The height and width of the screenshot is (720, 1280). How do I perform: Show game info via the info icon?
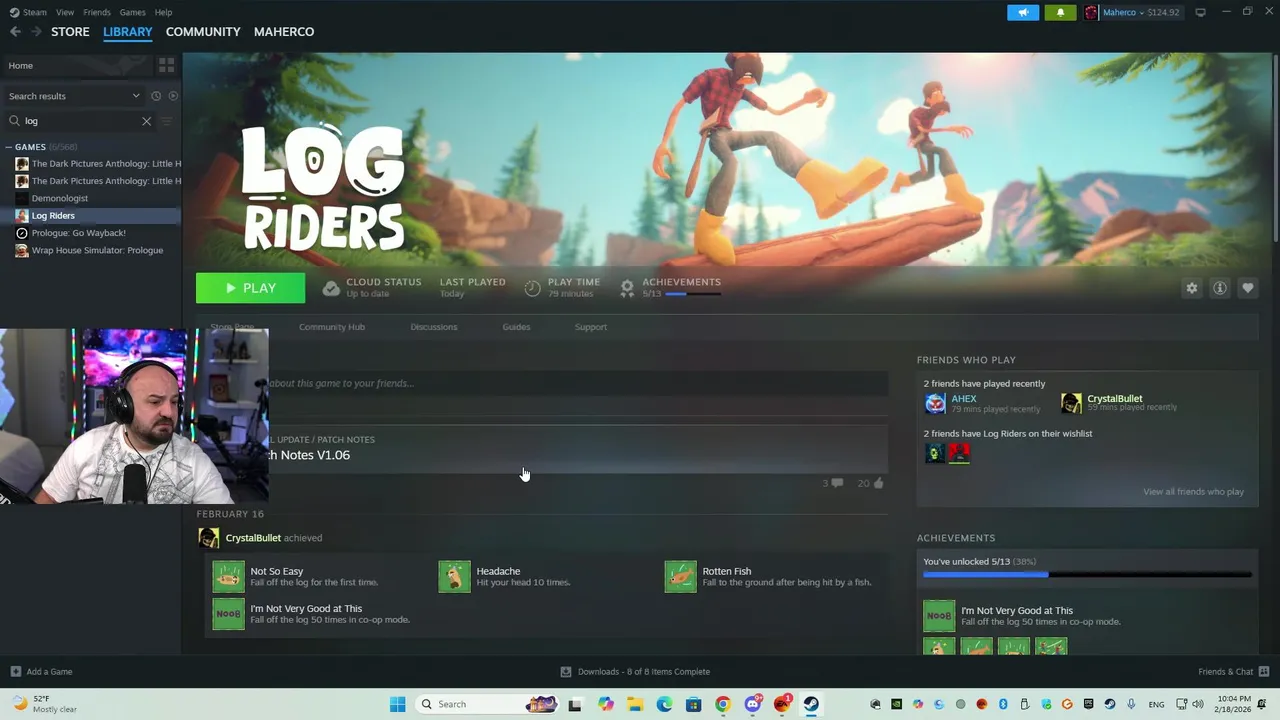point(1220,288)
